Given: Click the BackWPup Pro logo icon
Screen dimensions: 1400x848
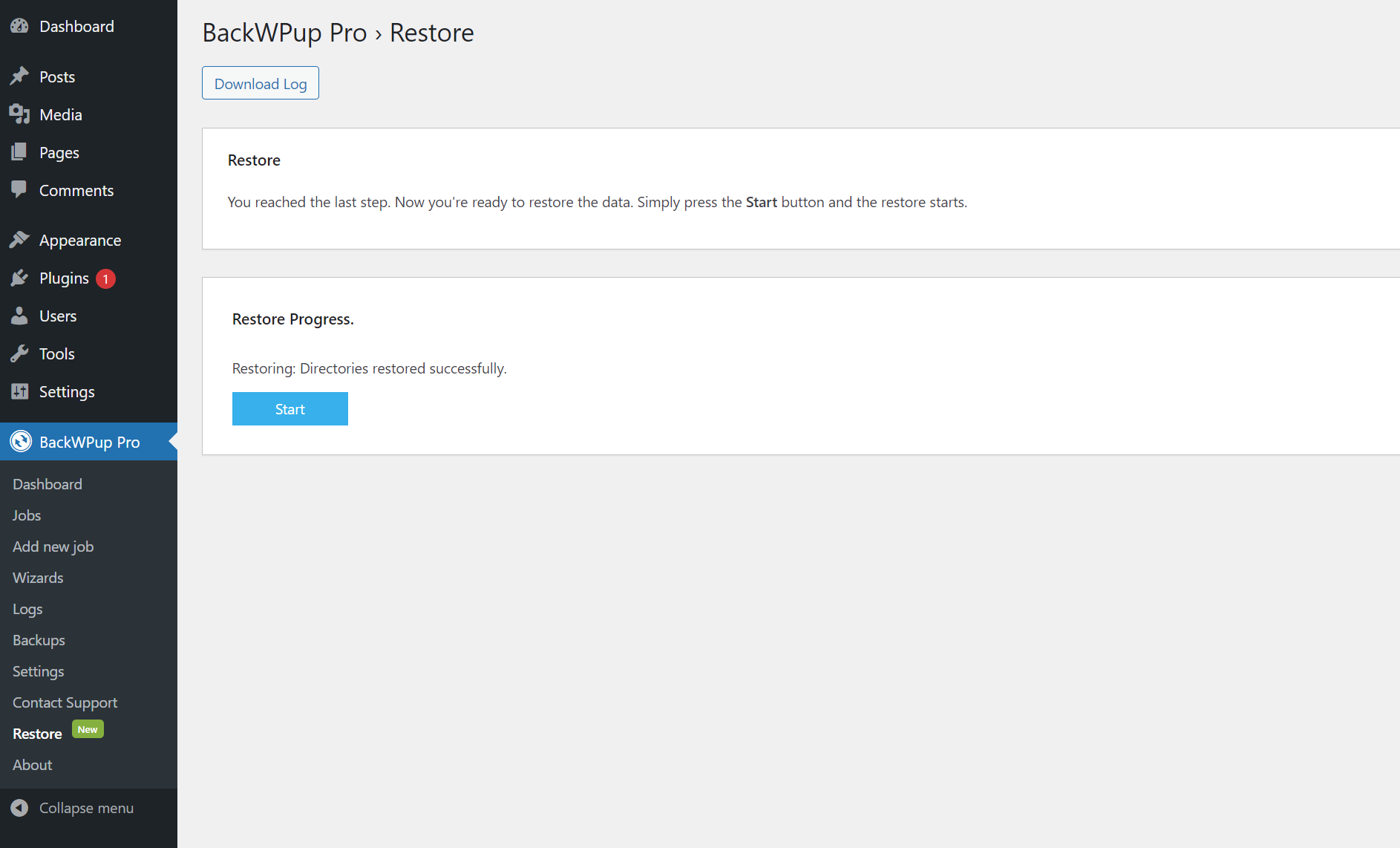Looking at the screenshot, I should pos(21,442).
